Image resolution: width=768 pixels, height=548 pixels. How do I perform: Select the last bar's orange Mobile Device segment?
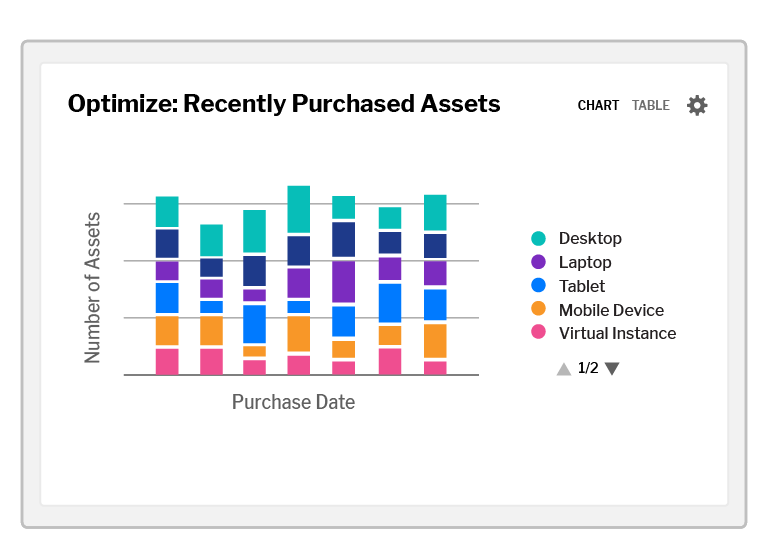pyautogui.click(x=435, y=341)
